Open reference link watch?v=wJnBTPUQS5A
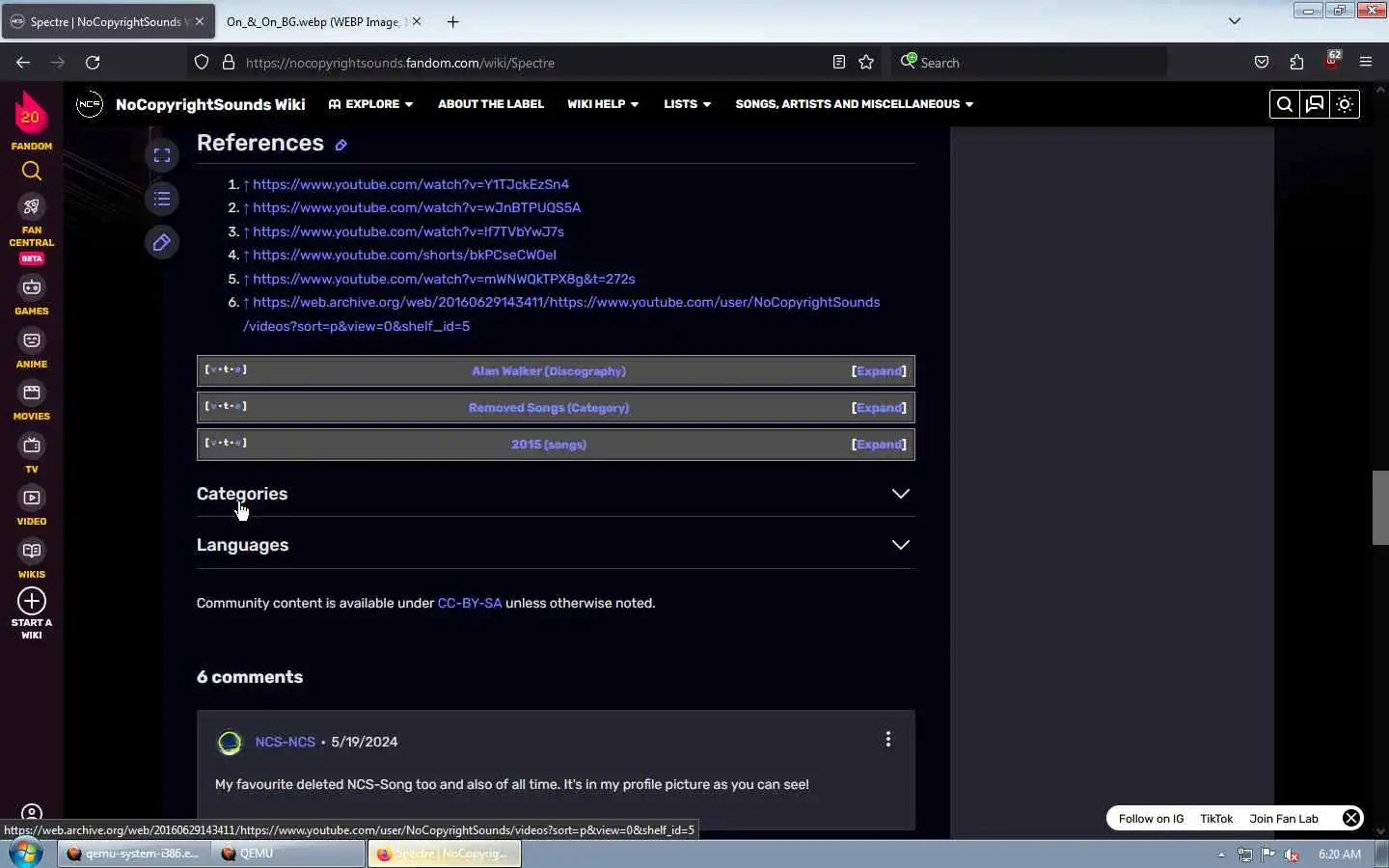The height and width of the screenshot is (868, 1389). click(417, 207)
